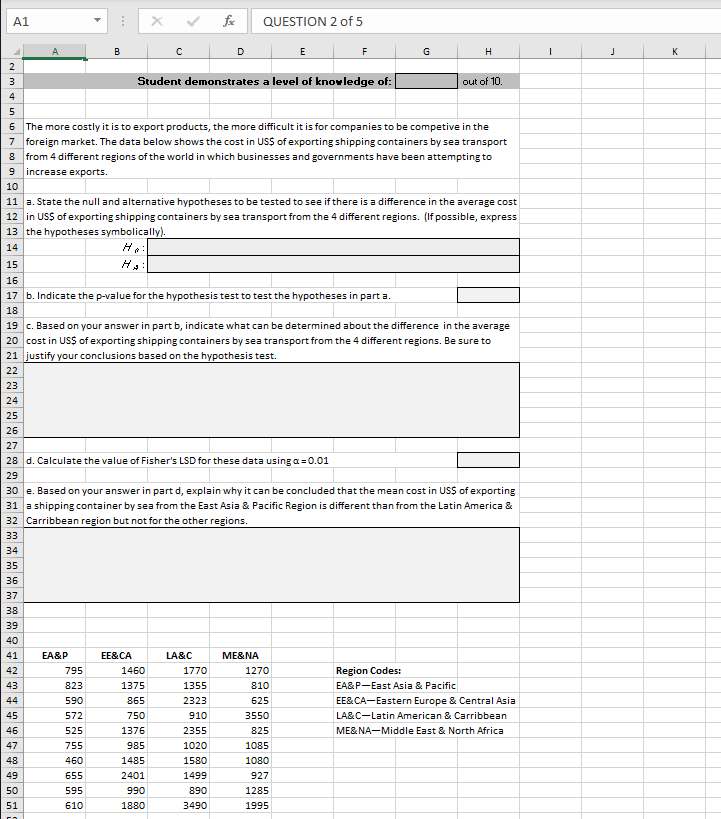
Task: Click the Fisher's LSD answer box
Action: pos(488,460)
